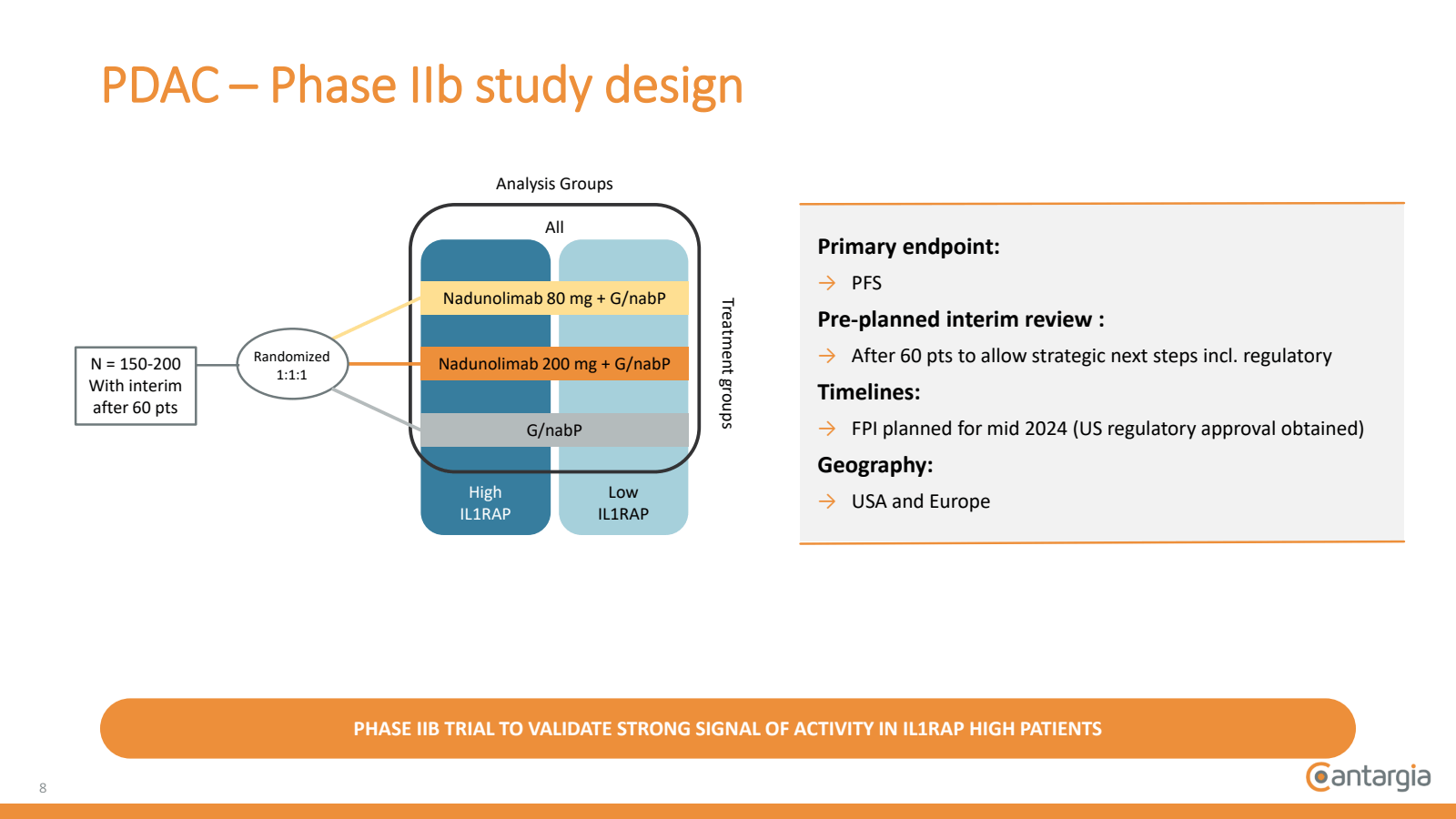1456x819 pixels.
Task: Click the arrow bullet beside 'After 60 pts'
Action: tap(827, 356)
